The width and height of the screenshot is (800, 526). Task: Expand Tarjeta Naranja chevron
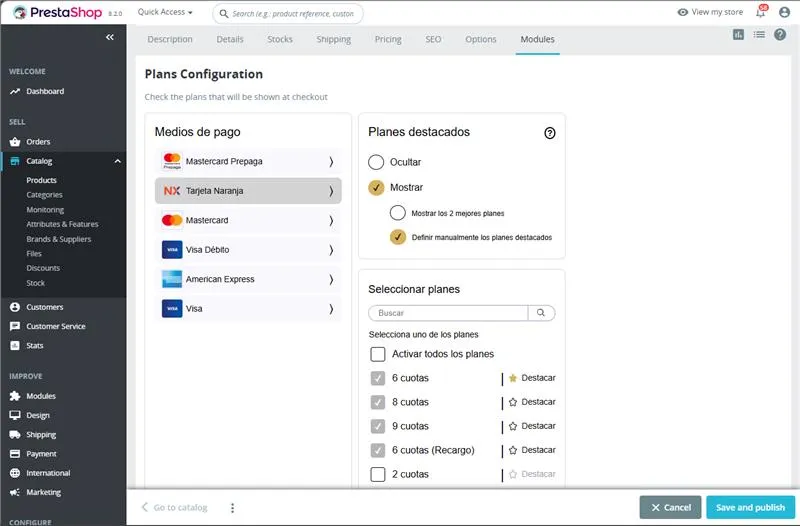(x=331, y=191)
